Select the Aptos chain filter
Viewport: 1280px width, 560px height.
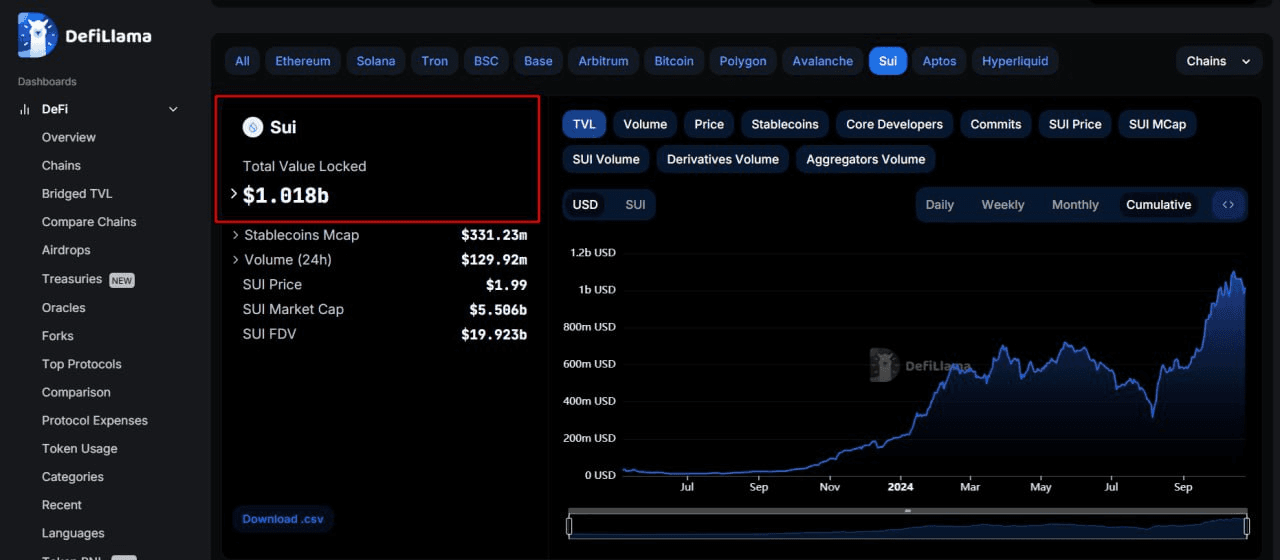(x=939, y=61)
